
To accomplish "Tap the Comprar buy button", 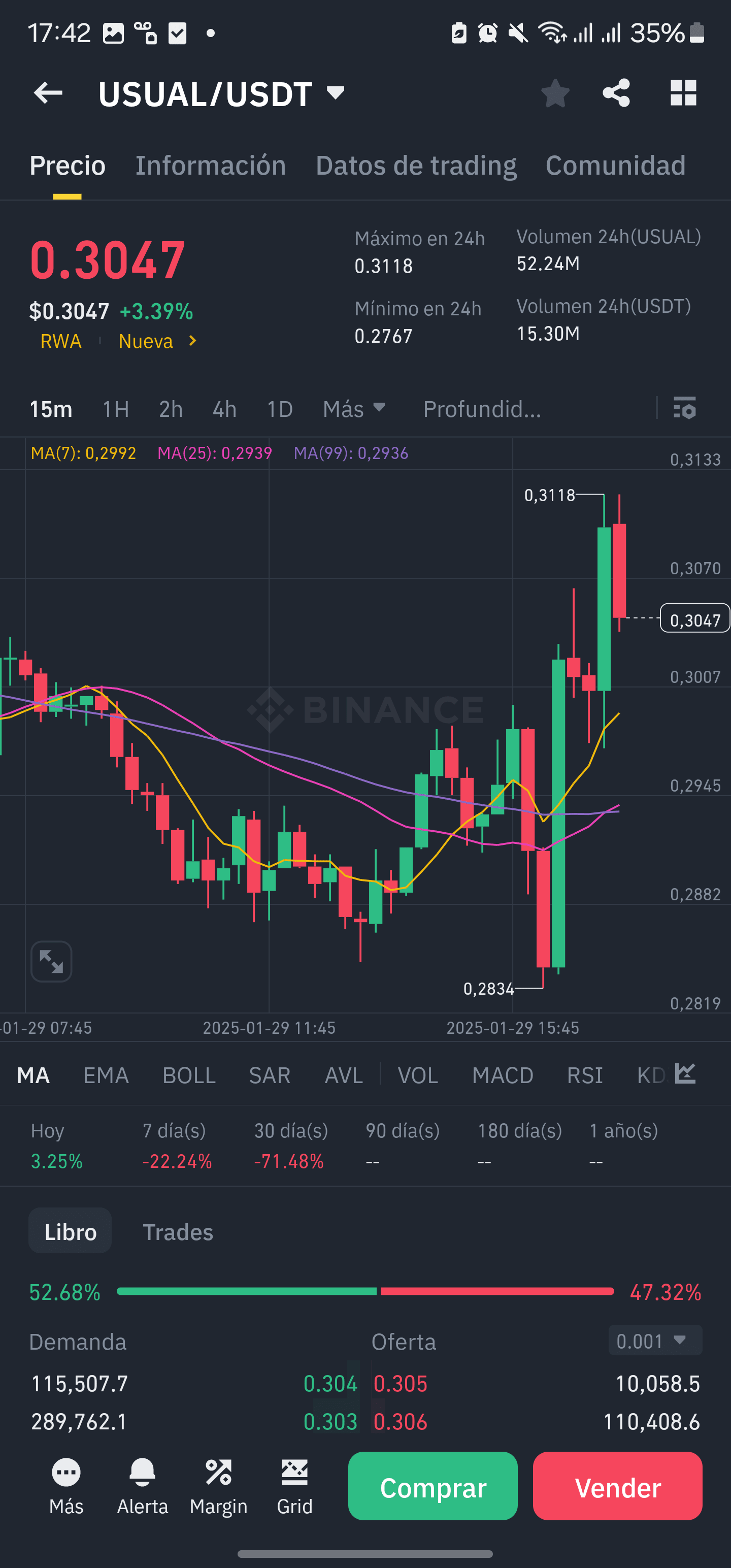I will pos(433,1486).
